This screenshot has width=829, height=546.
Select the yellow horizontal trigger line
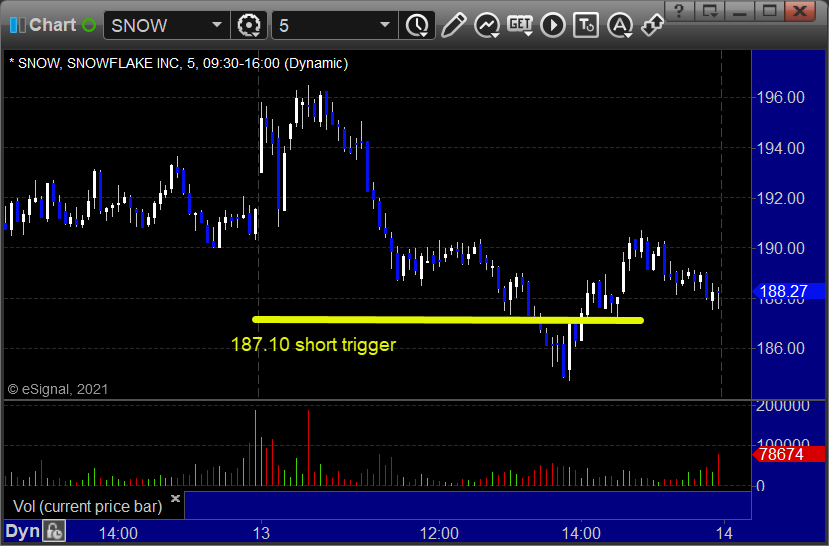pos(448,320)
